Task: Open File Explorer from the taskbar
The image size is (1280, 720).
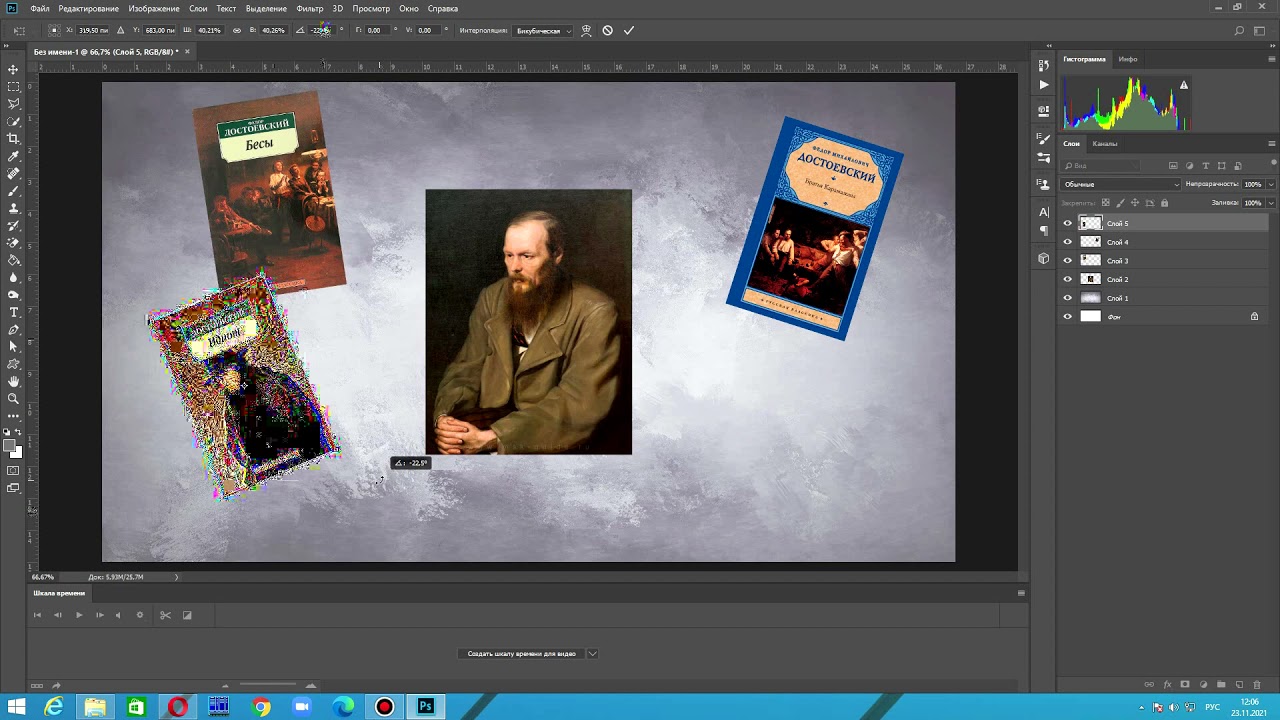Action: pos(95,707)
